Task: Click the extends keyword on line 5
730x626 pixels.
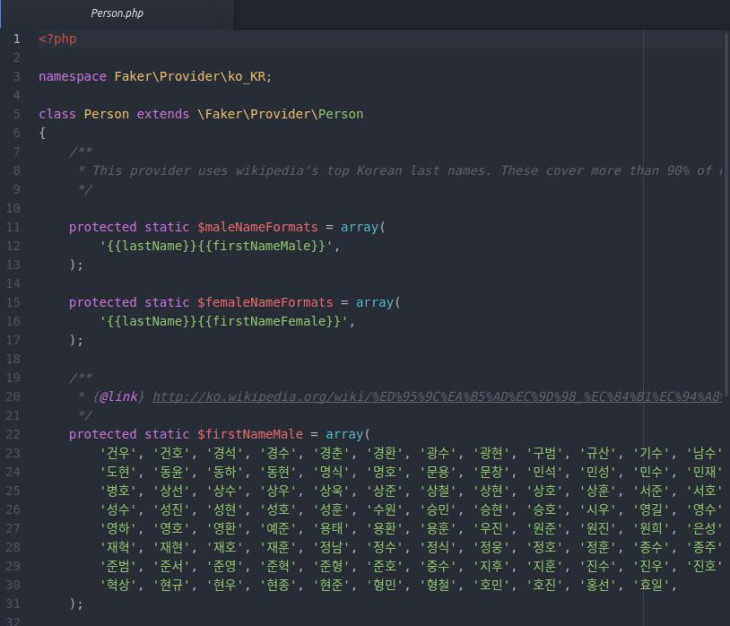Action: [x=162, y=114]
